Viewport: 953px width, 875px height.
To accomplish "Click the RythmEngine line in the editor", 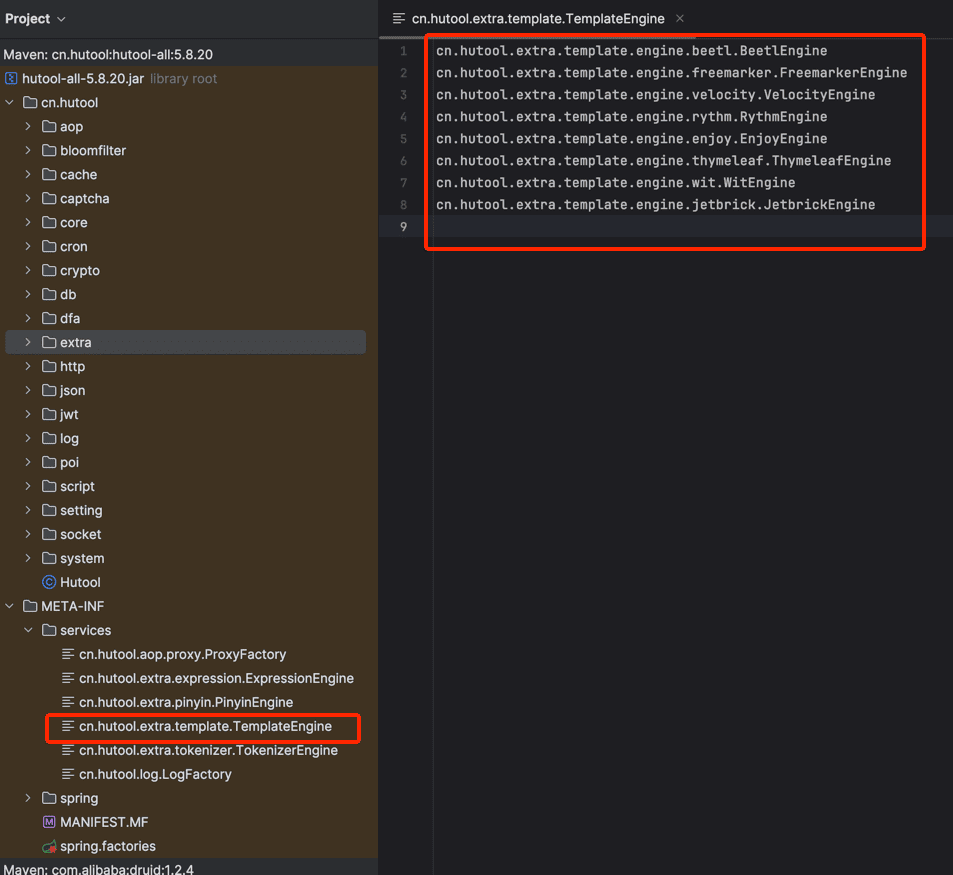I will click(x=631, y=117).
